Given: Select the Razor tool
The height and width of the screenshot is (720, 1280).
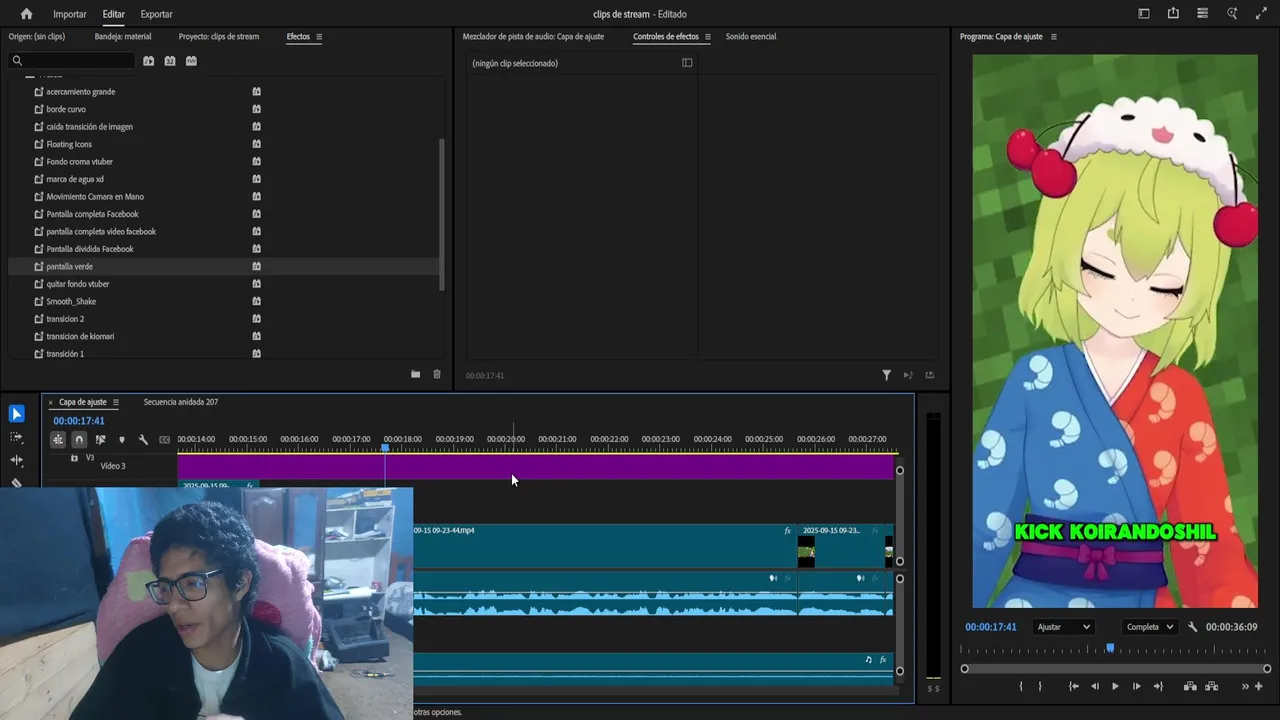Looking at the screenshot, I should pyautogui.click(x=16, y=482).
